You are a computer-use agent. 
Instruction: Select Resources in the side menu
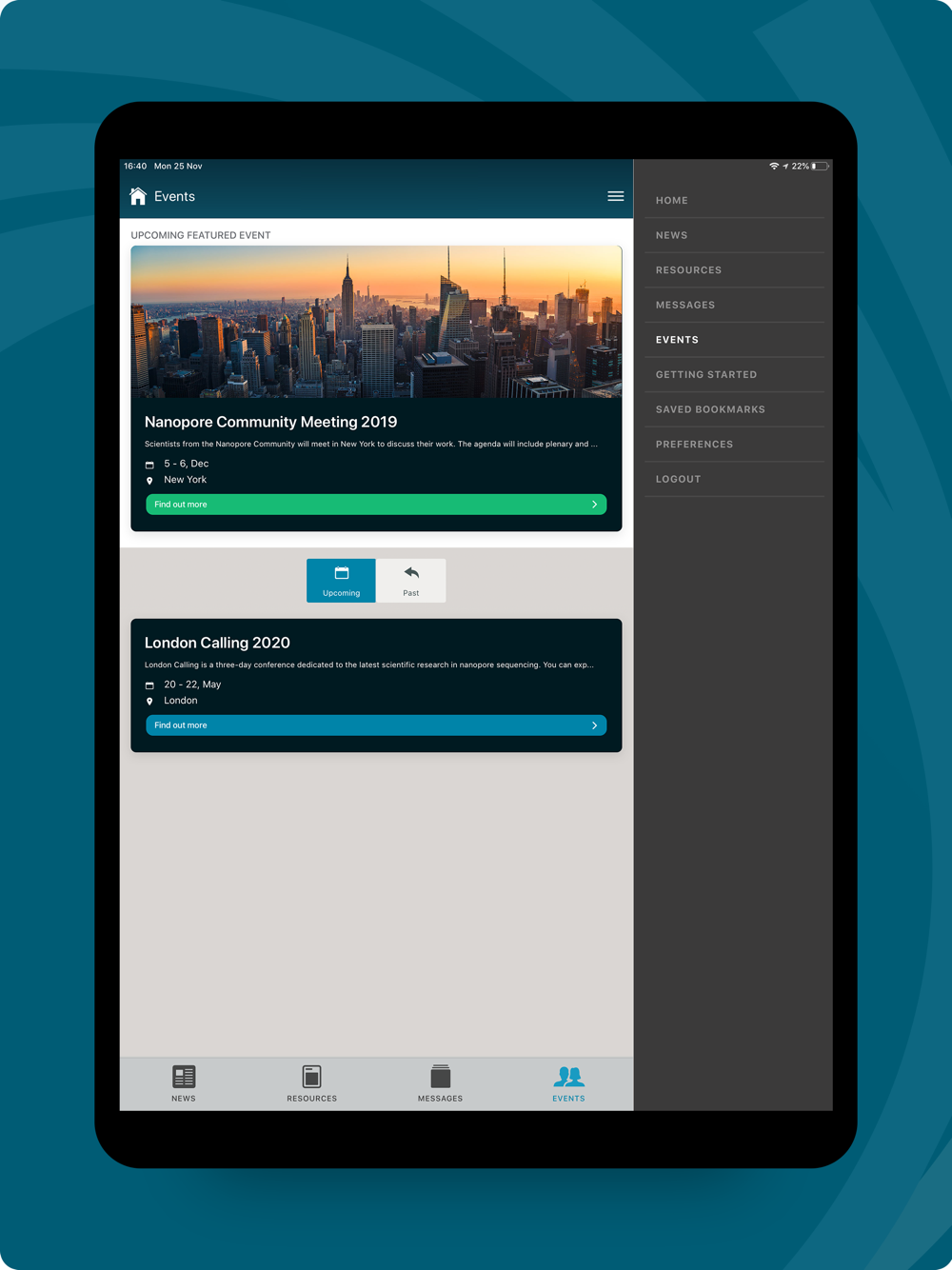[734, 270]
